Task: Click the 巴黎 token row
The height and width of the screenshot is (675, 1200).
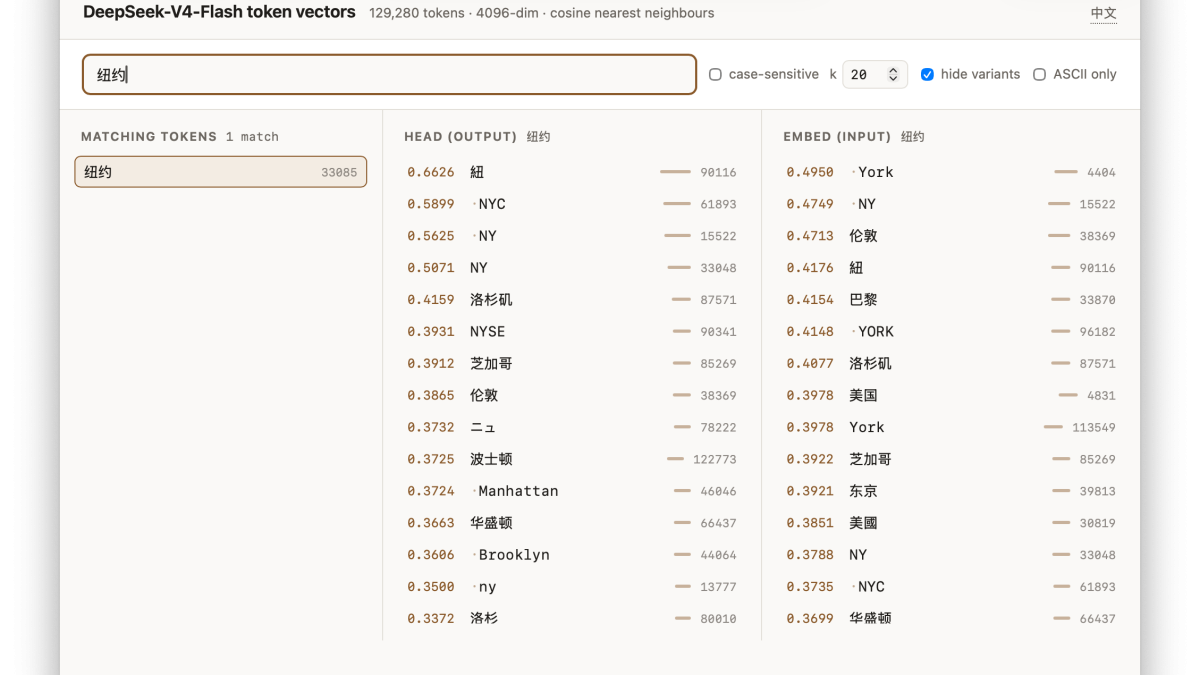Action: 951,300
